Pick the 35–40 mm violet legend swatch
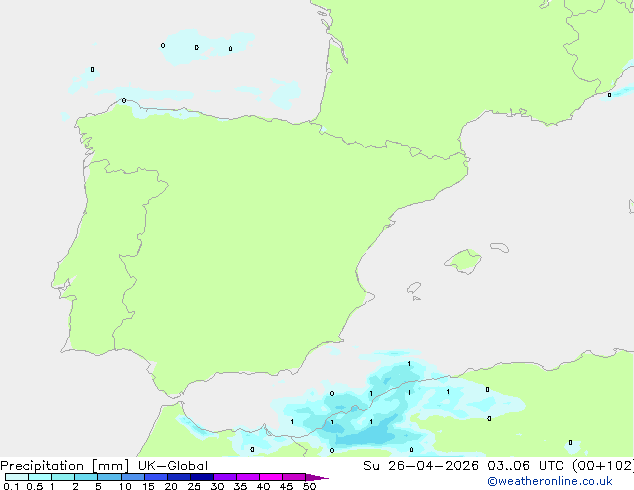 coord(247,477)
